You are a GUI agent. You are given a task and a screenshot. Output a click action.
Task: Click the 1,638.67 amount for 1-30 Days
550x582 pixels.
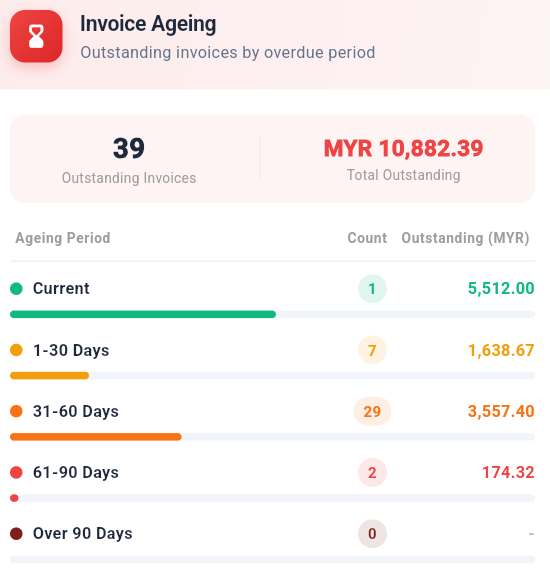coord(501,350)
